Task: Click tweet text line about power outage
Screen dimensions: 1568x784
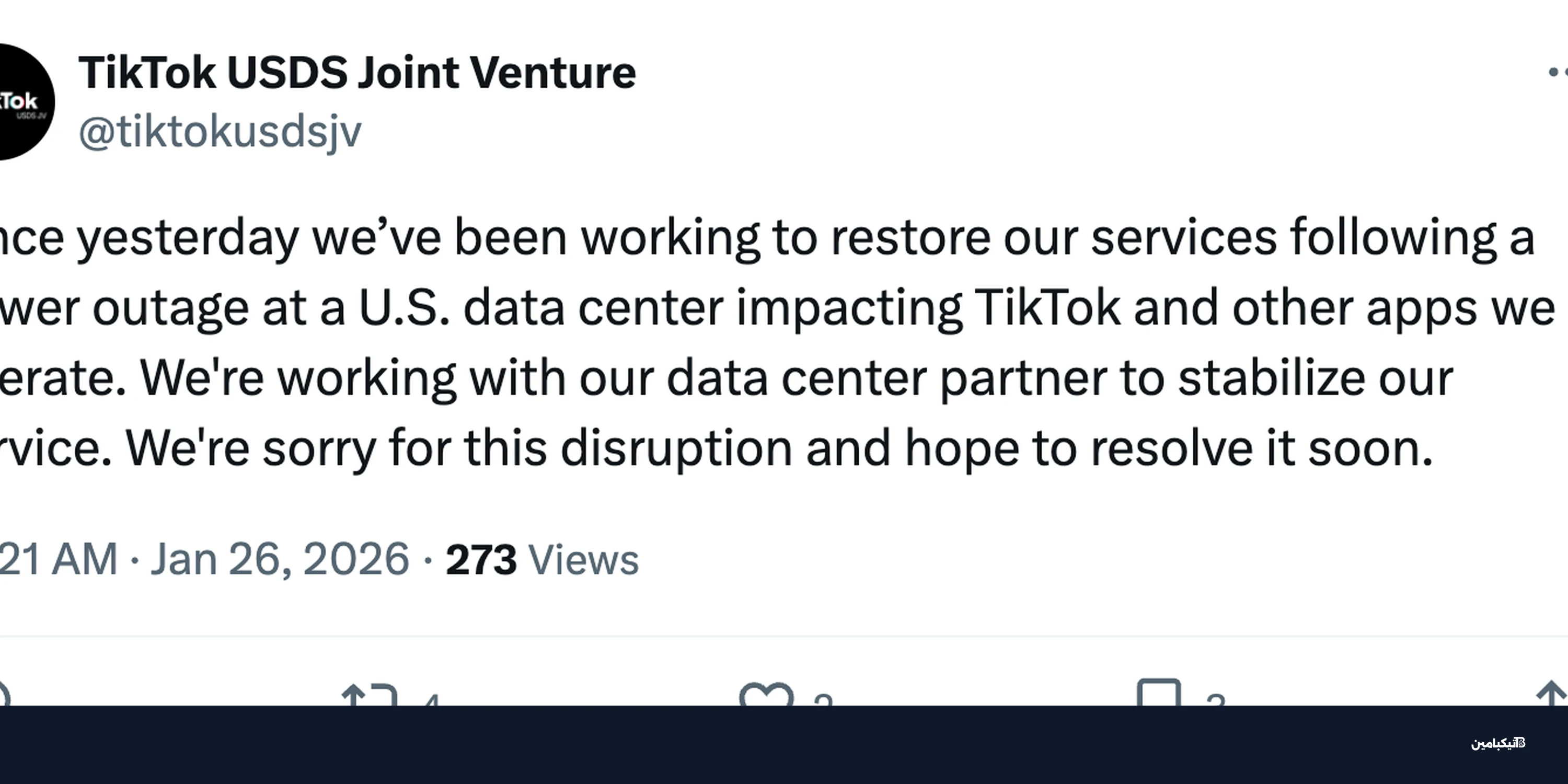Action: [x=773, y=308]
